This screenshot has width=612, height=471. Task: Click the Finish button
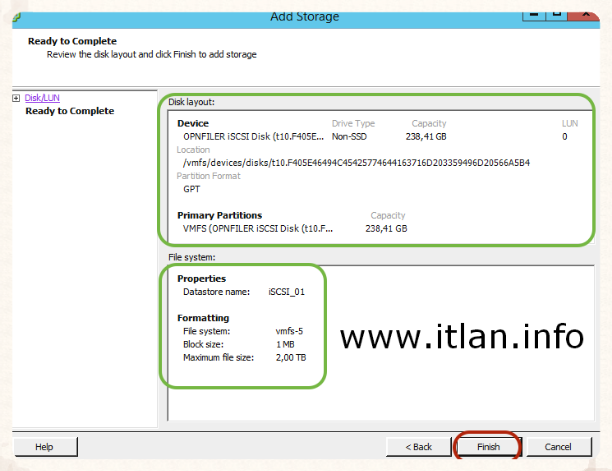point(487,446)
